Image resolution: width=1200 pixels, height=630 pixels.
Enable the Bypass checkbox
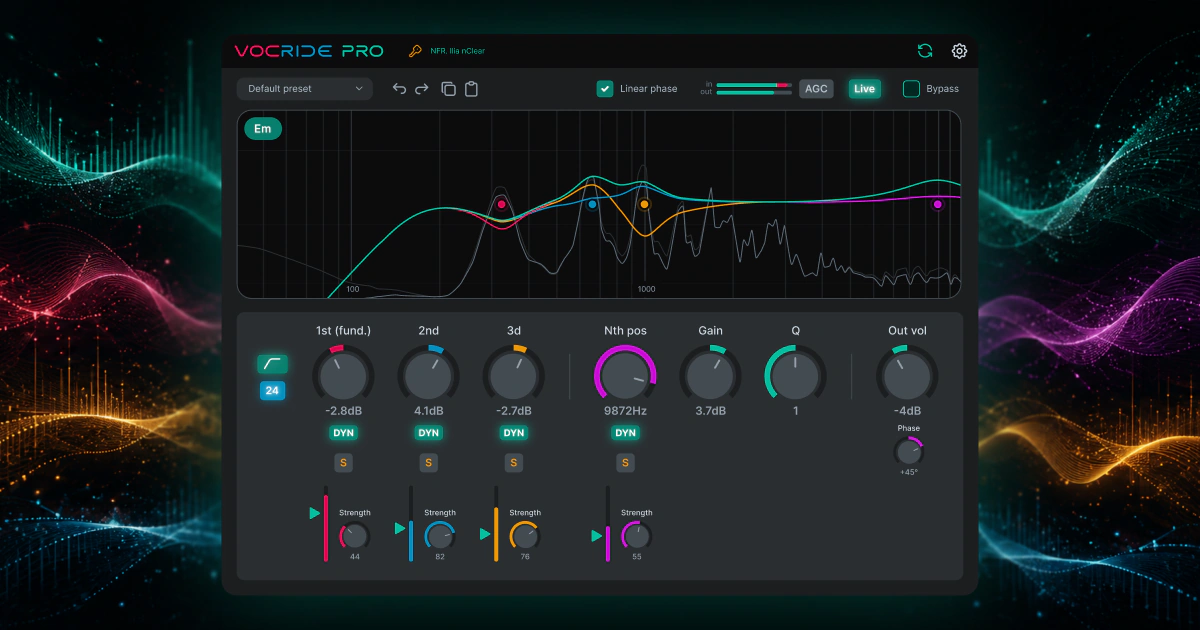pyautogui.click(x=911, y=89)
